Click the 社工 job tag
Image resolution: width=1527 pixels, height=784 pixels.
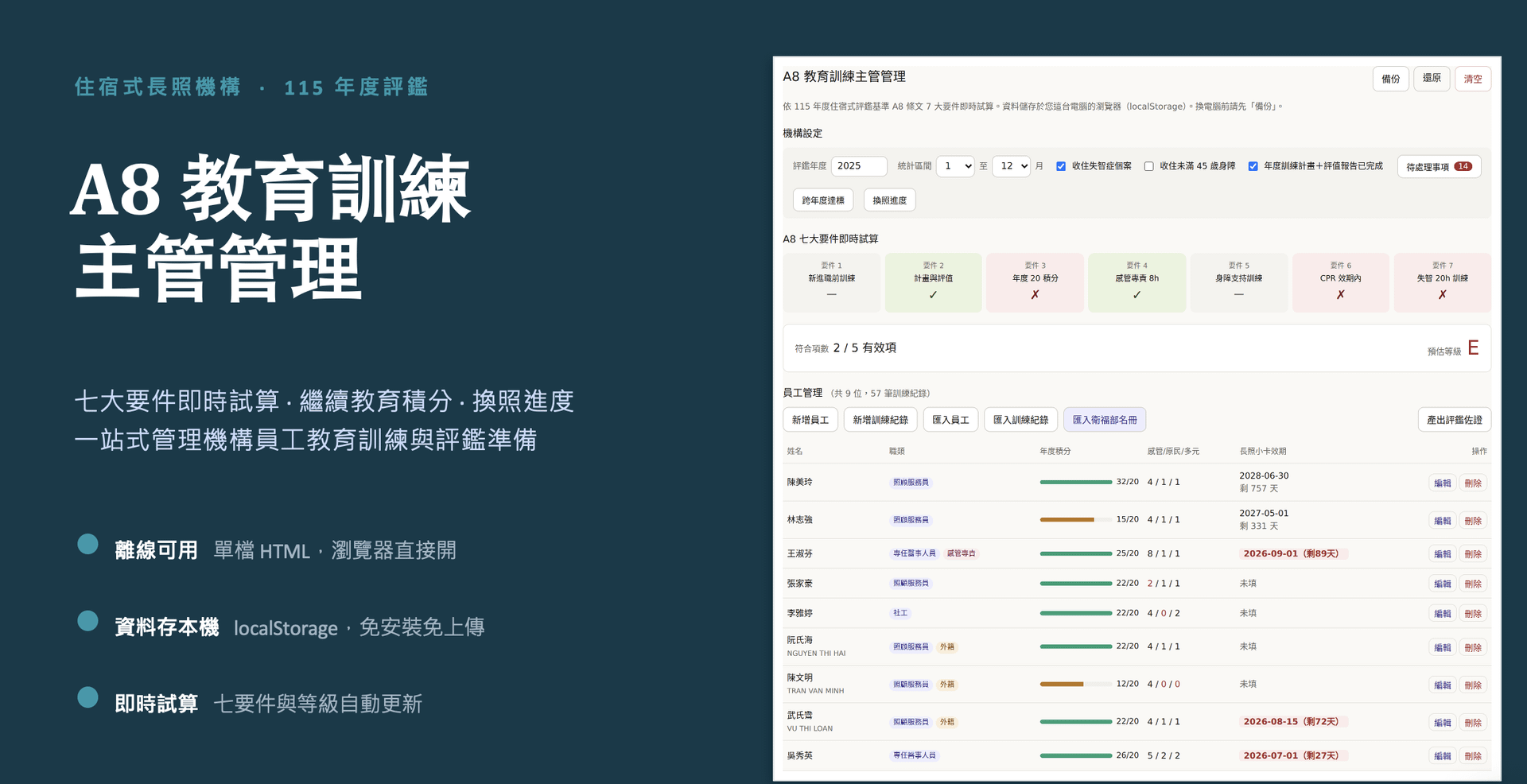900,613
